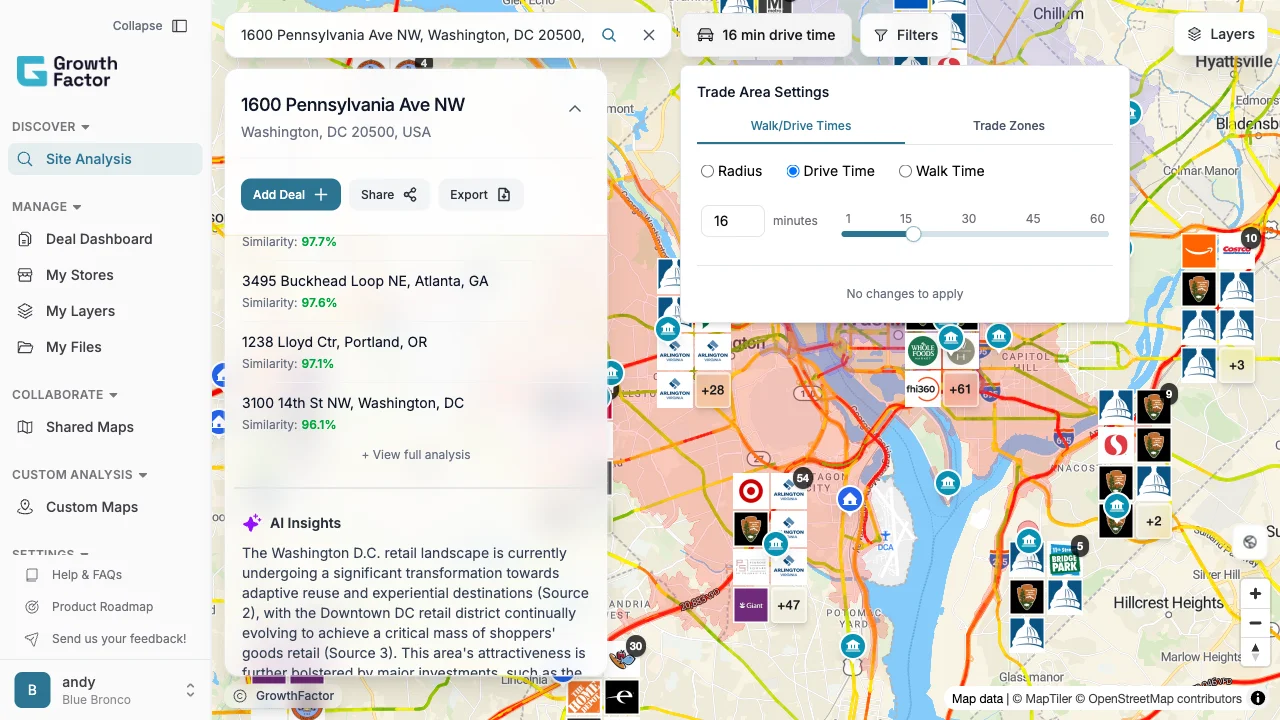Select the Site Analysis search icon
Viewport: 1280px width, 720px height.
(24, 159)
